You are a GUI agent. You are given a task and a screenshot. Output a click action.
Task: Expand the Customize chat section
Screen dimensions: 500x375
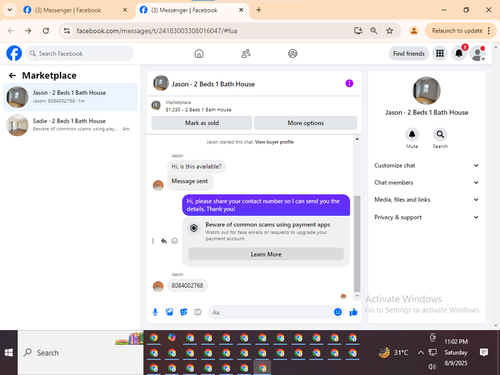pyautogui.click(x=426, y=166)
